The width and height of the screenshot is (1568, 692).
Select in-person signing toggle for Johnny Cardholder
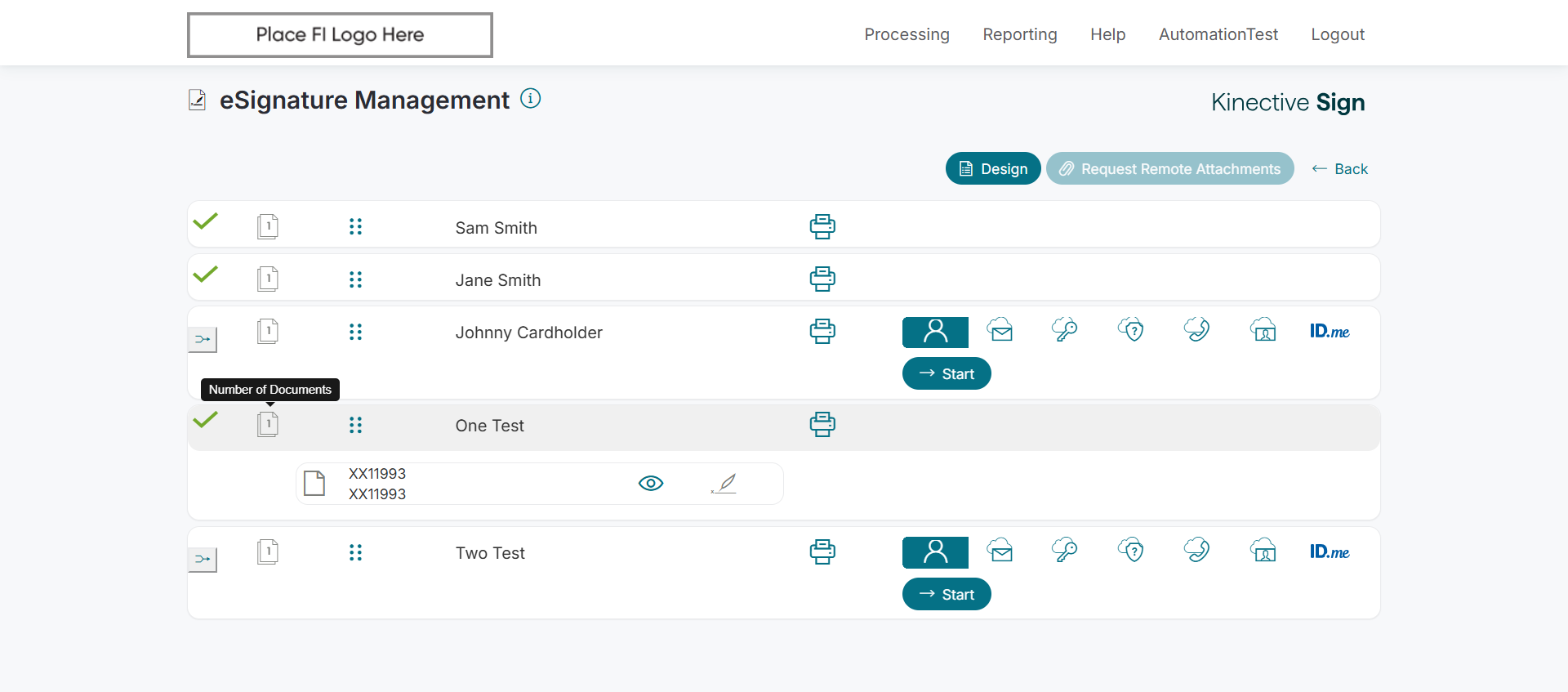pyautogui.click(x=935, y=332)
